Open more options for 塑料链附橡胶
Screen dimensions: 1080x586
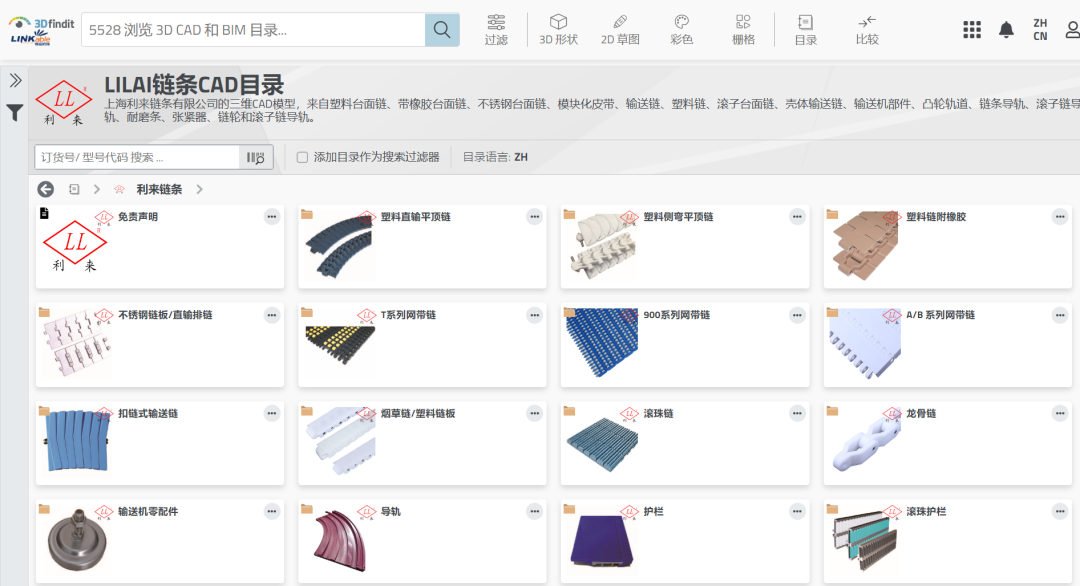(x=1060, y=217)
